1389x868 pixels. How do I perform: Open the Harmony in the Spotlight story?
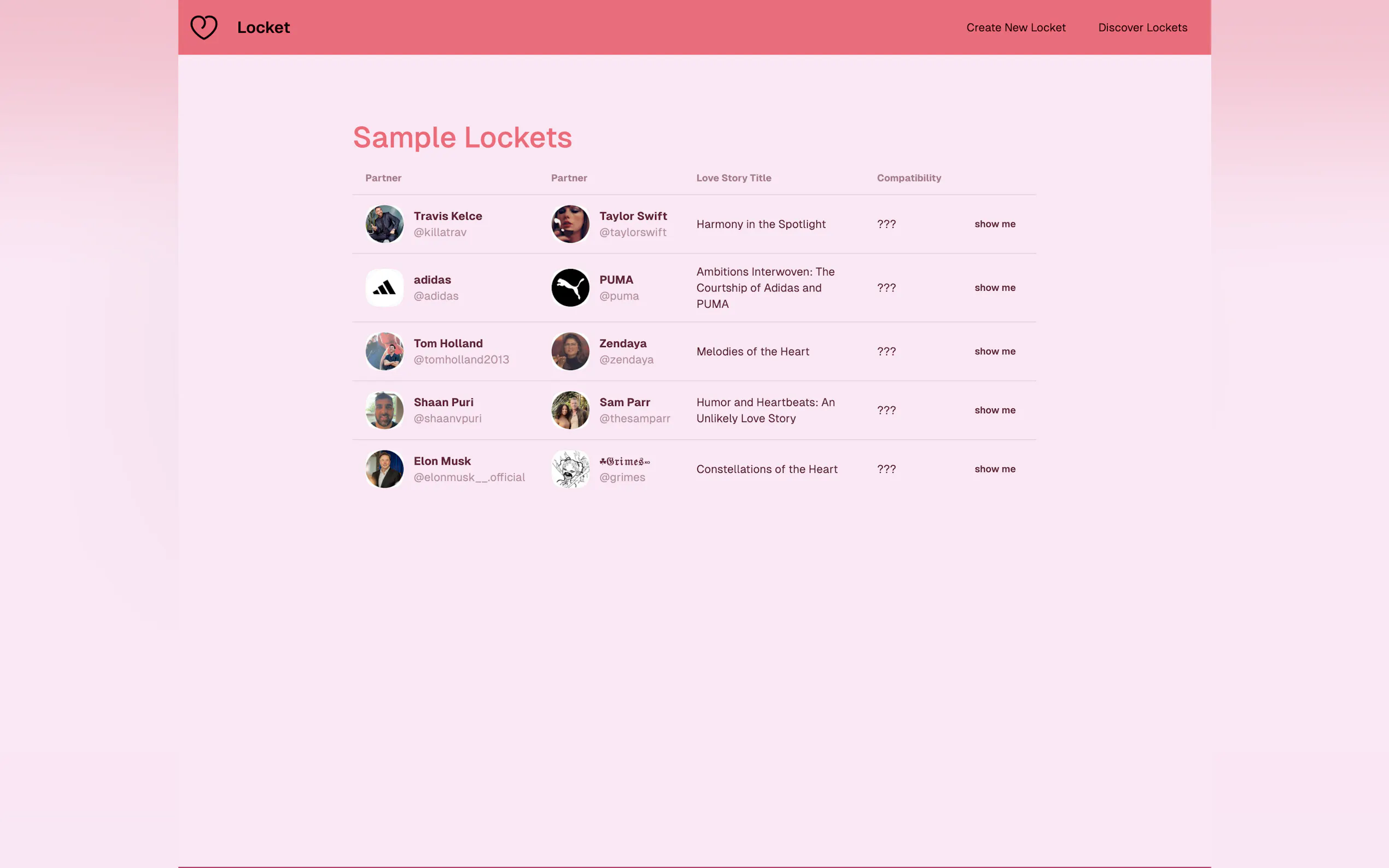tap(760, 224)
